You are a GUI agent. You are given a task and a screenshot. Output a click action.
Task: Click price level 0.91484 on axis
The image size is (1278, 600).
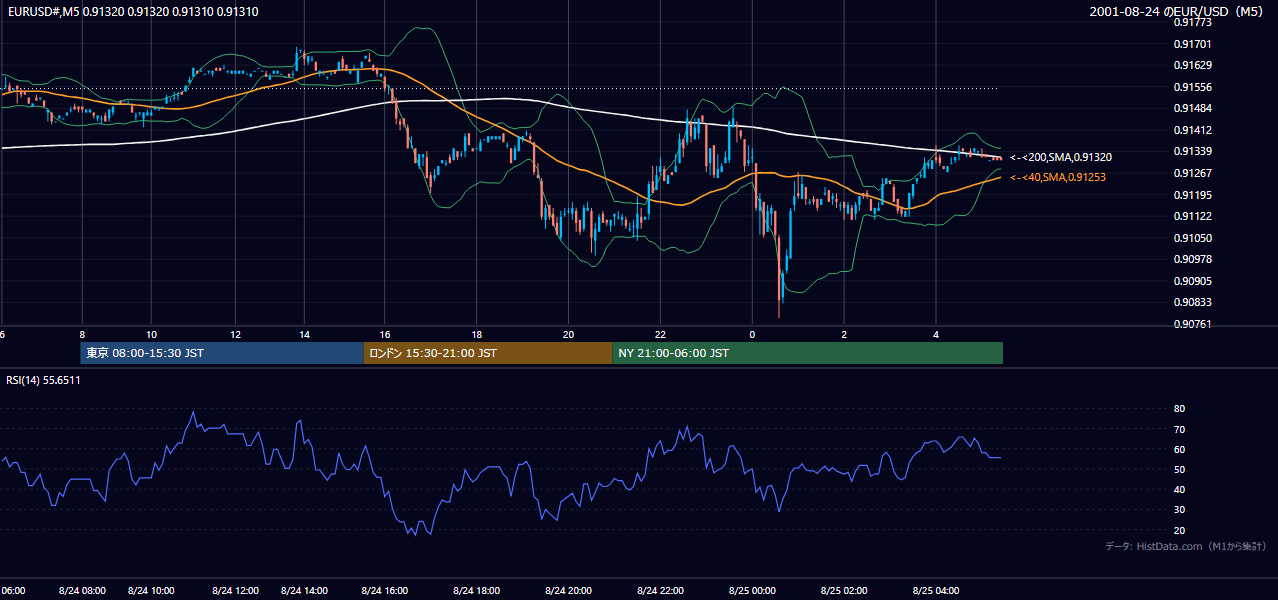(1192, 108)
